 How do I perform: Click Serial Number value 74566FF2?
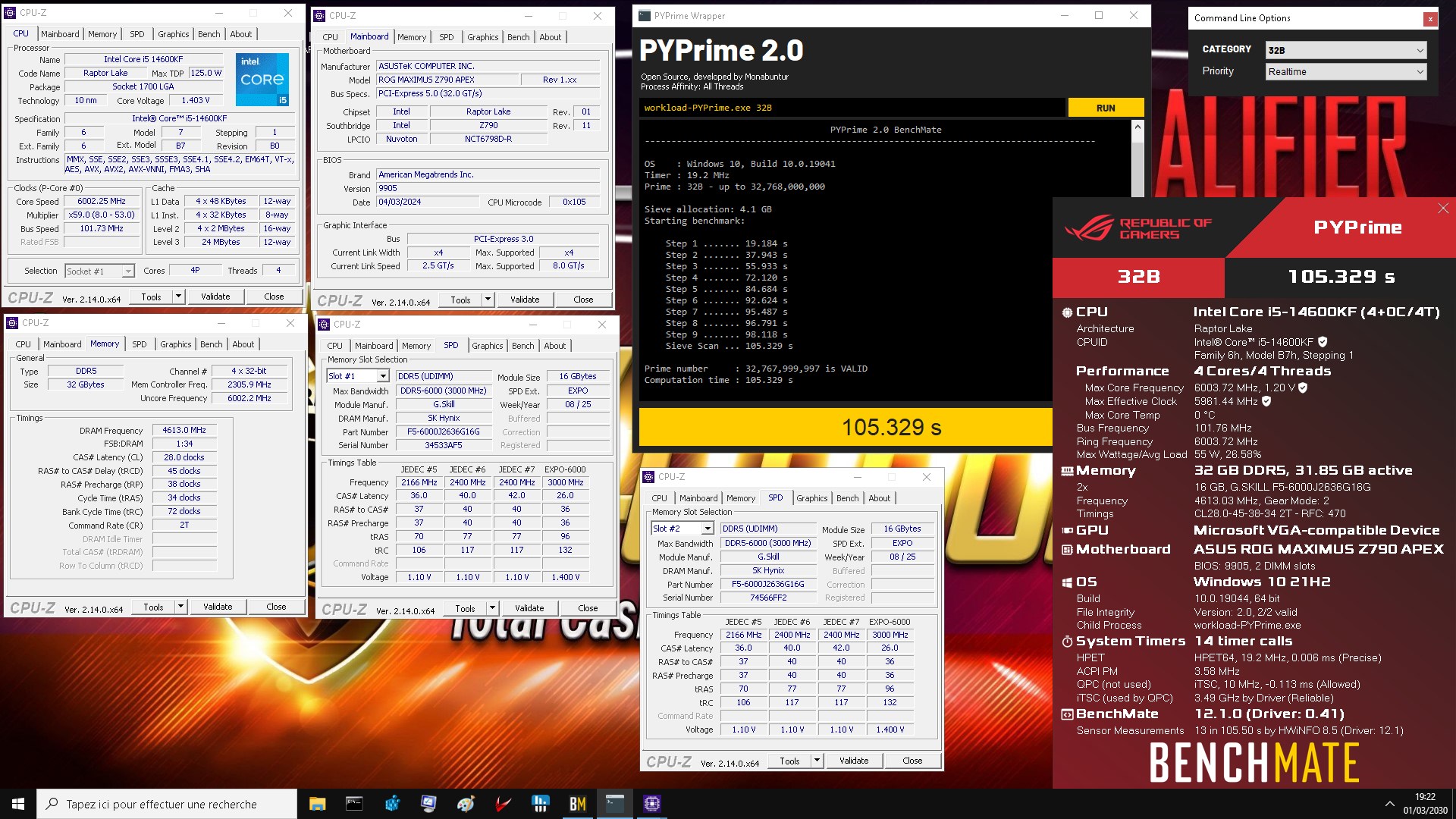[768, 598]
